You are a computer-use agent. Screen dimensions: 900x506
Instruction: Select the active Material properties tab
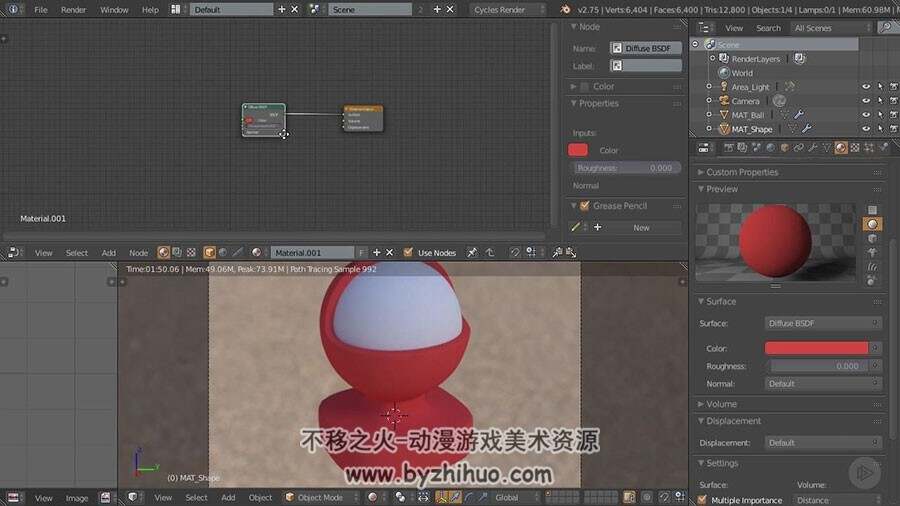[841, 148]
